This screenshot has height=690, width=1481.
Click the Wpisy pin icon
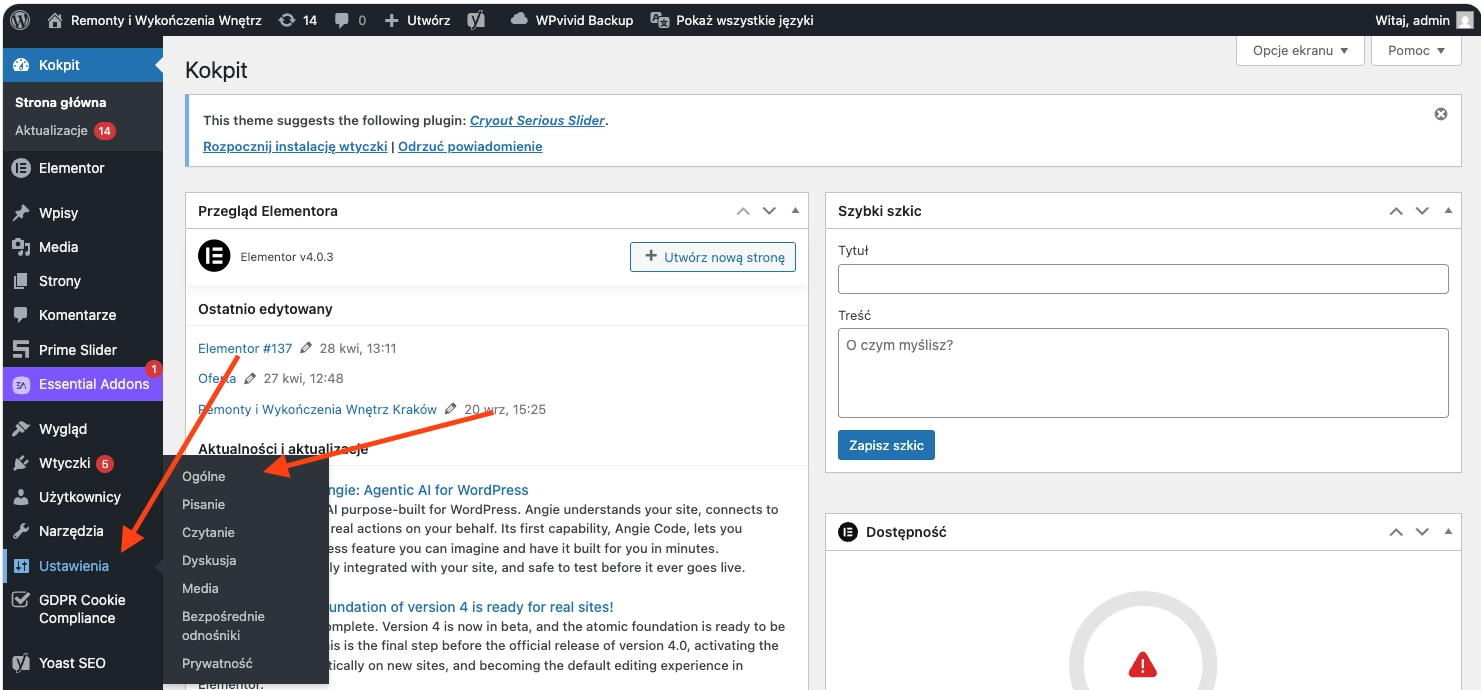(x=21, y=213)
